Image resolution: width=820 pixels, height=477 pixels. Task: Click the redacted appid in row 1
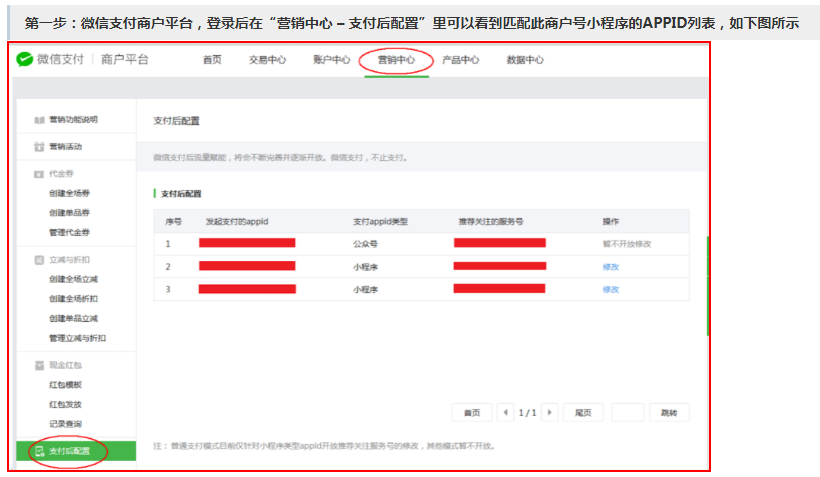(x=247, y=243)
